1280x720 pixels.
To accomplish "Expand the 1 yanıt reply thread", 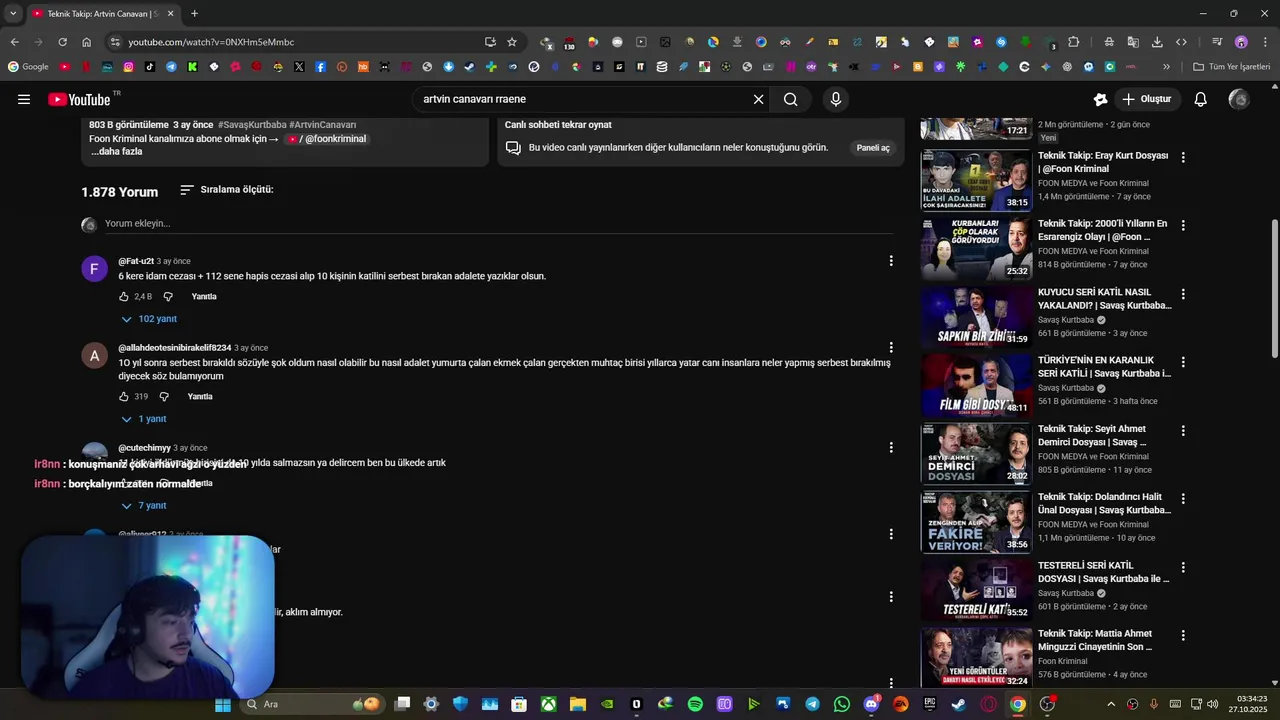I will (144, 419).
